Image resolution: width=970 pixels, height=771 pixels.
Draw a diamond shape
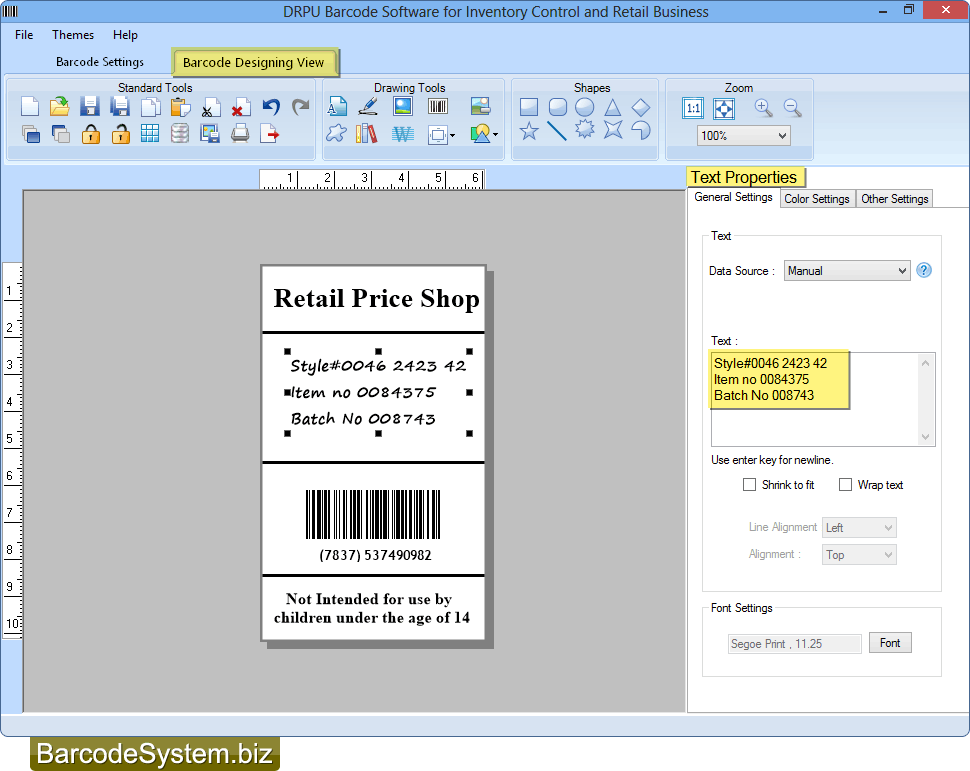click(x=641, y=107)
